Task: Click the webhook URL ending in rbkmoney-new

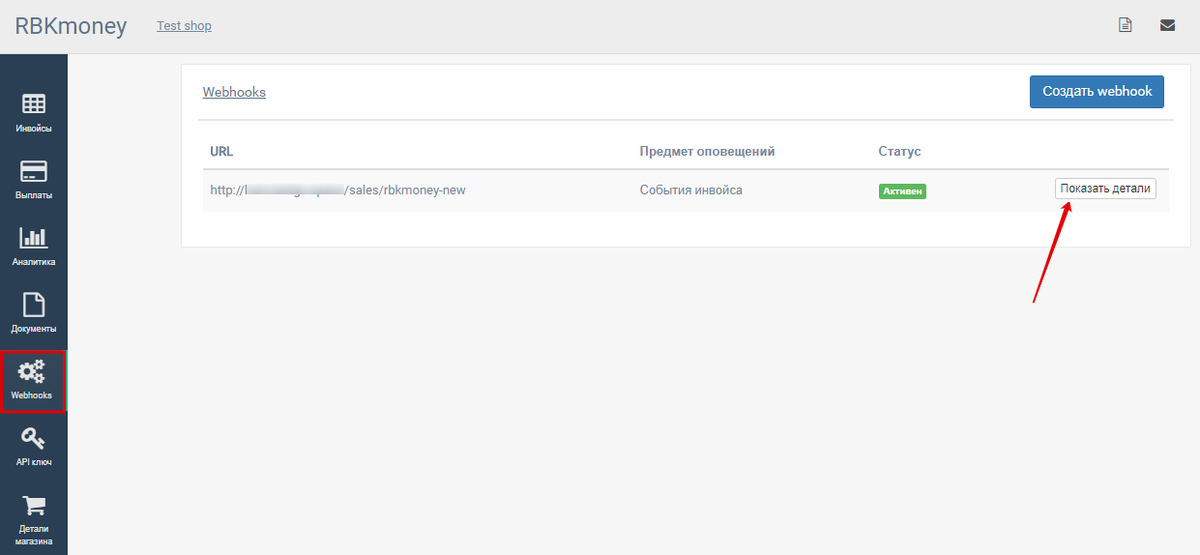Action: coord(338,190)
